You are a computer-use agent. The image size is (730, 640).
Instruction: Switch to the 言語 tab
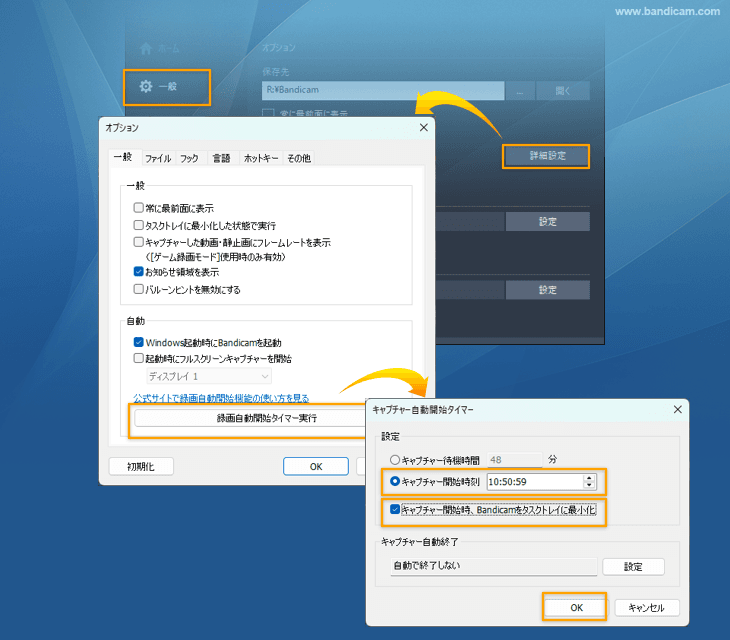tap(221, 158)
